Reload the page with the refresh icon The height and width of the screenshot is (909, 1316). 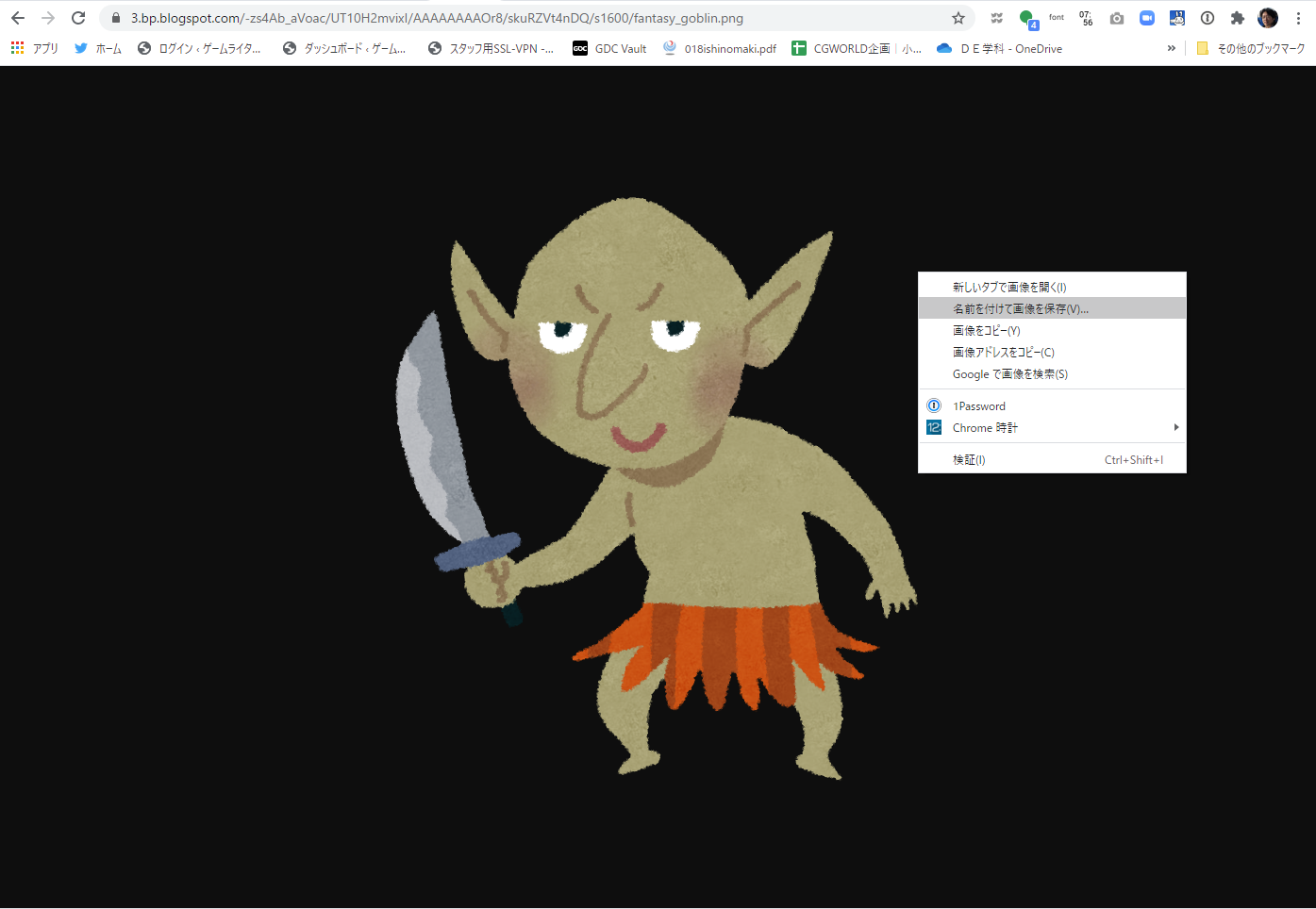78,18
